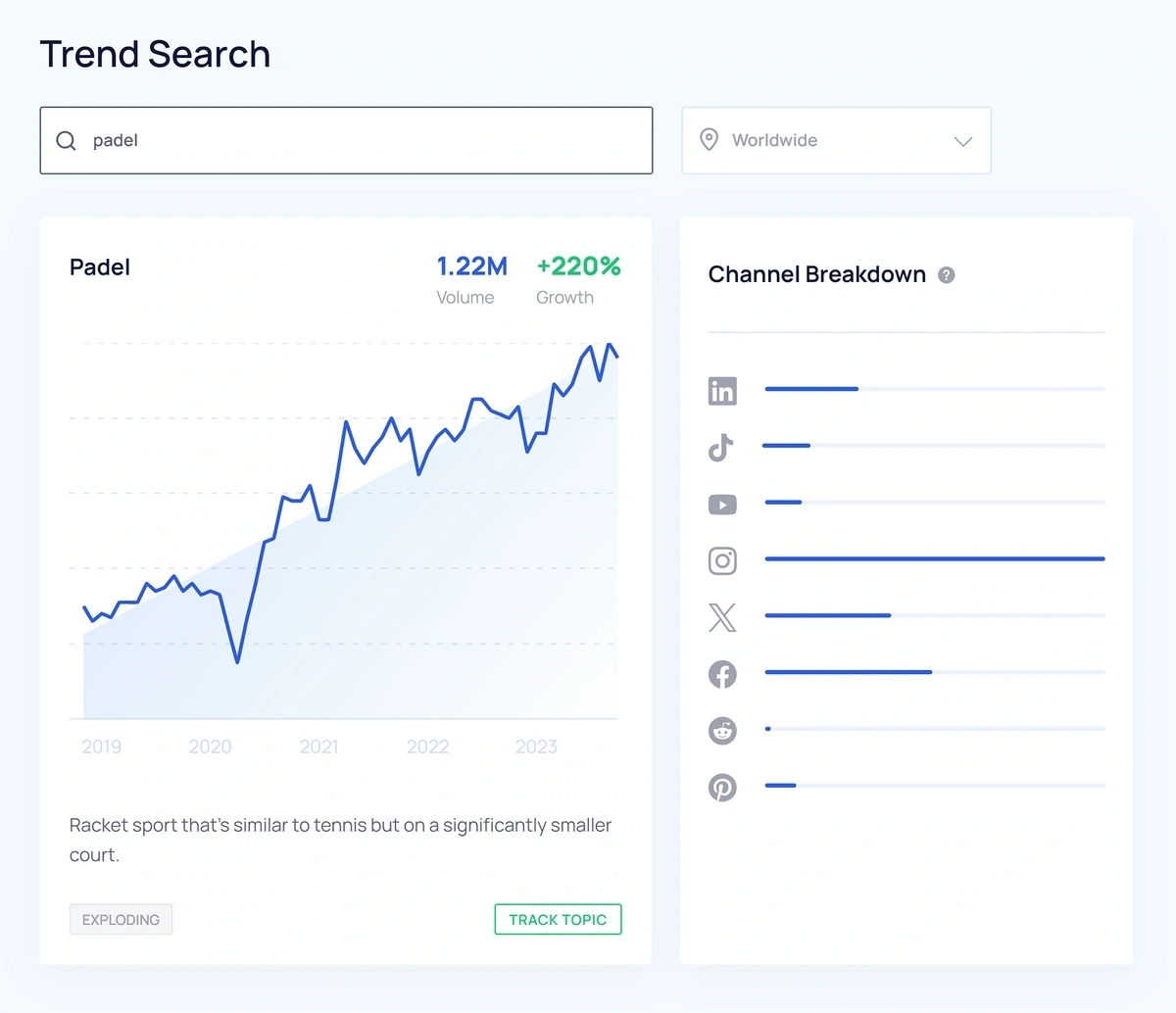Click the 2021 label on chart axis
The image size is (1176, 1013).
click(x=318, y=748)
